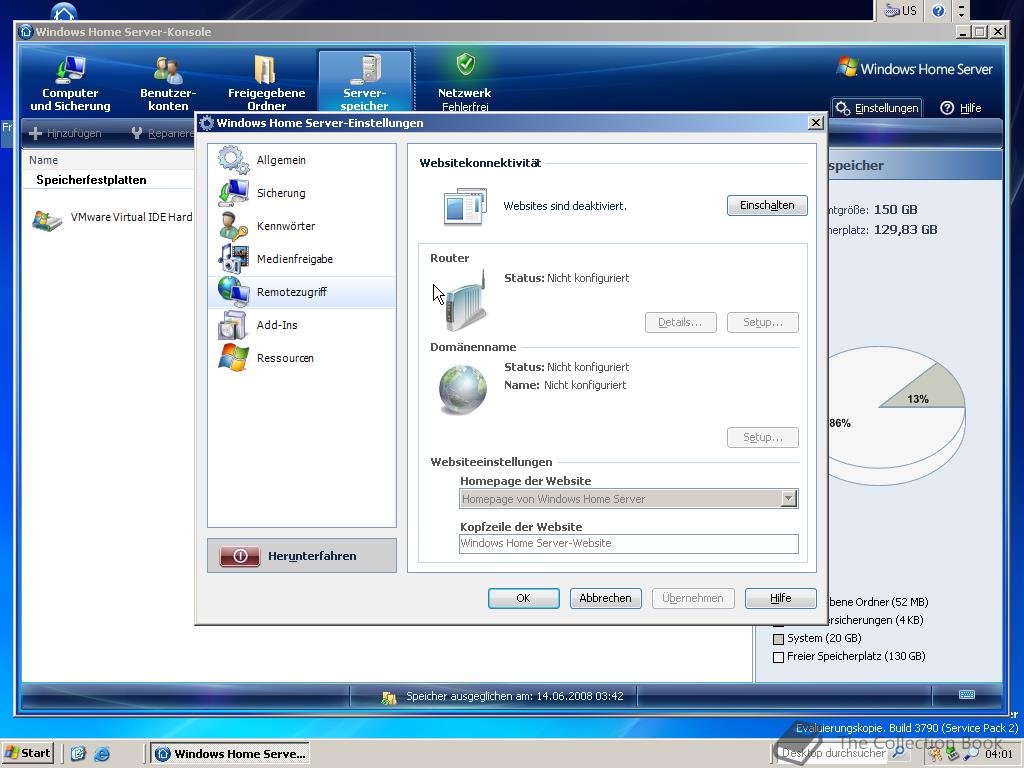
Task: Click Speicherfestplatten group header
Action: tap(91, 180)
